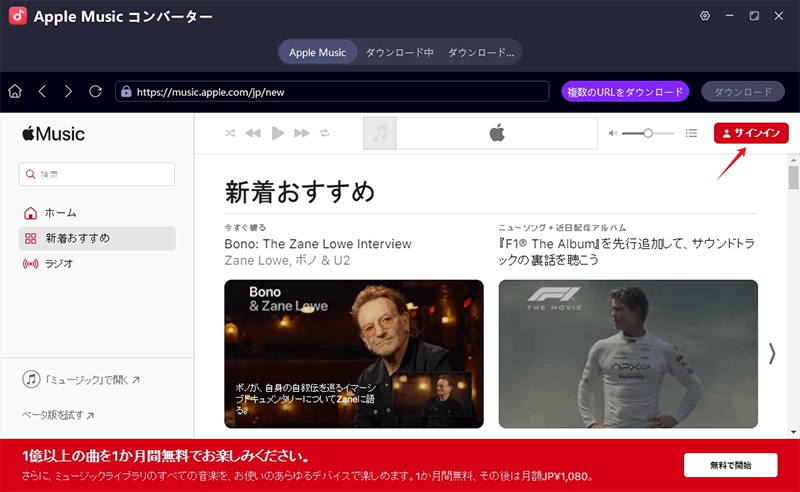Image resolution: width=800 pixels, height=492 pixels.
Task: Click 無料で開始 button in red banner
Action: coord(731,465)
